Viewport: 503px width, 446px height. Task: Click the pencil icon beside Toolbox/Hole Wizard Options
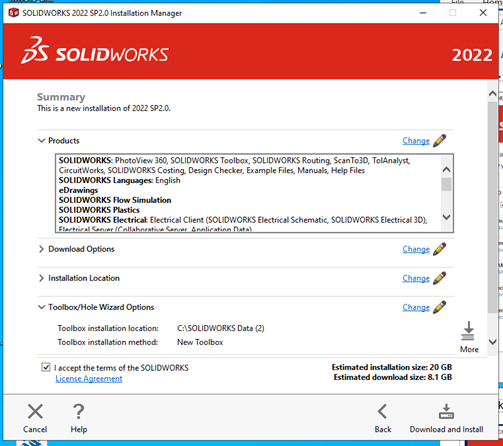pyautogui.click(x=439, y=307)
